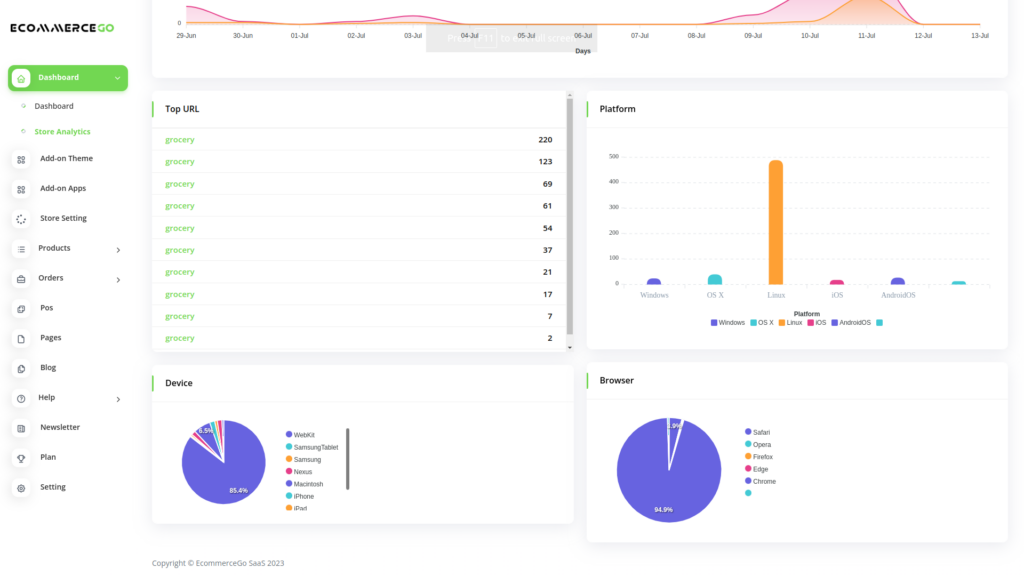Click the Linux orange legend swatch
The height and width of the screenshot is (576, 1024).
pos(780,322)
